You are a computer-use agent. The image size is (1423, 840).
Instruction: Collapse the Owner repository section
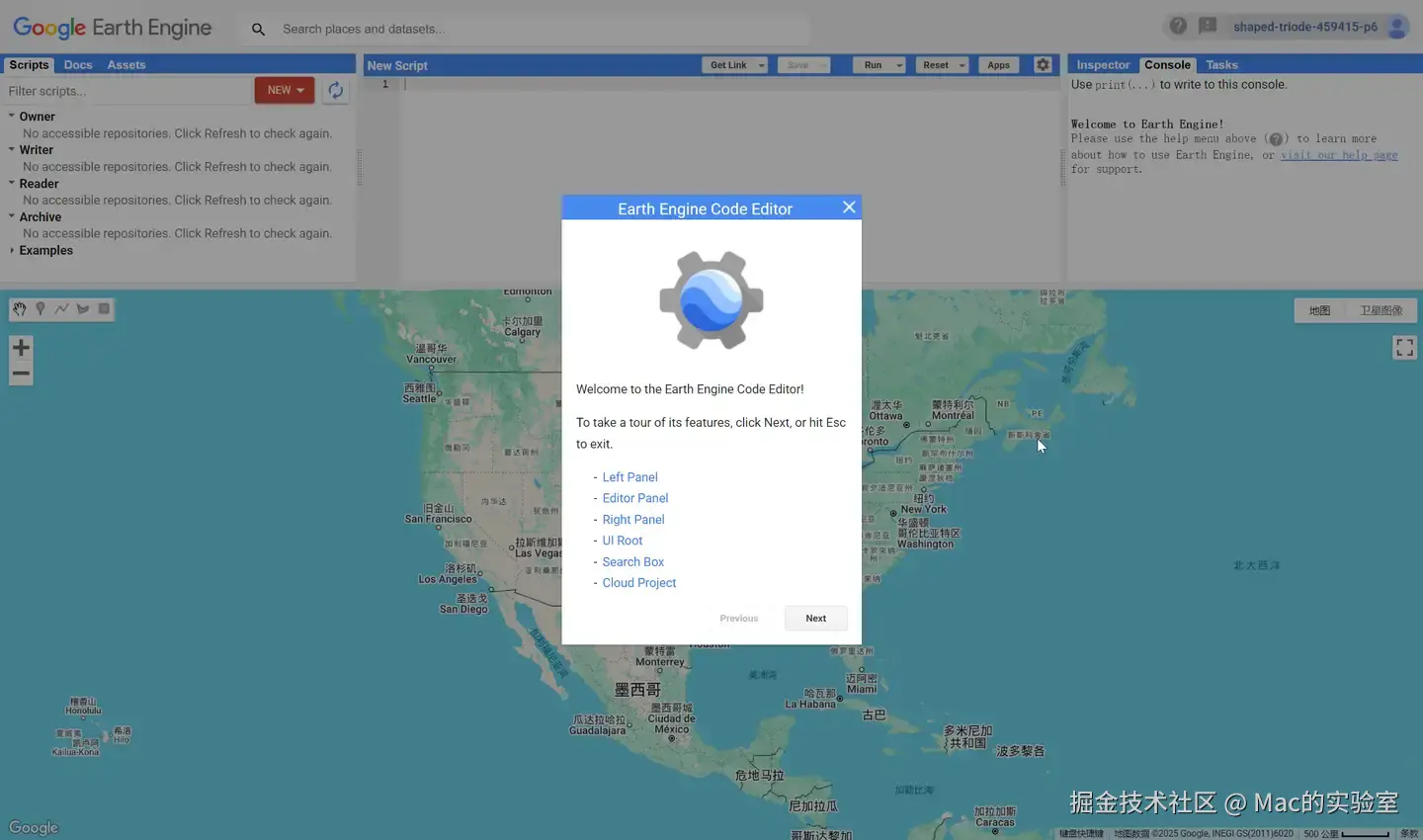[12, 116]
